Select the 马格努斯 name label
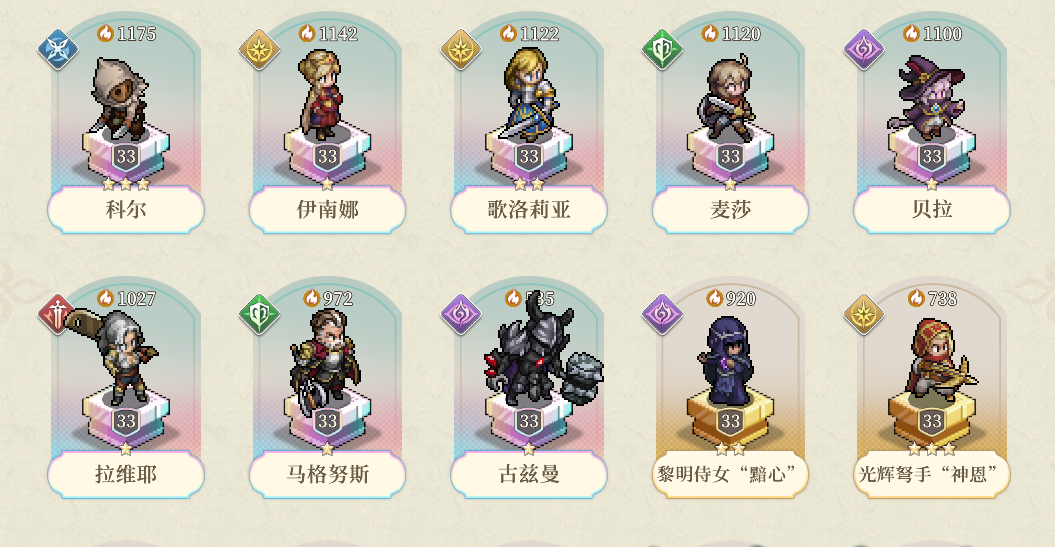This screenshot has height=547, width=1055. 328,474
